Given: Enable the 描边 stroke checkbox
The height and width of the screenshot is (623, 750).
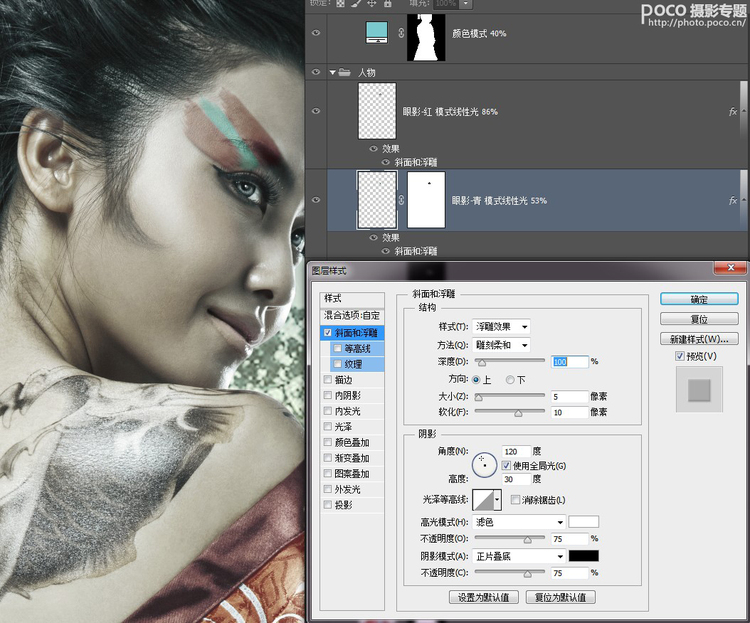Looking at the screenshot, I should [x=328, y=379].
